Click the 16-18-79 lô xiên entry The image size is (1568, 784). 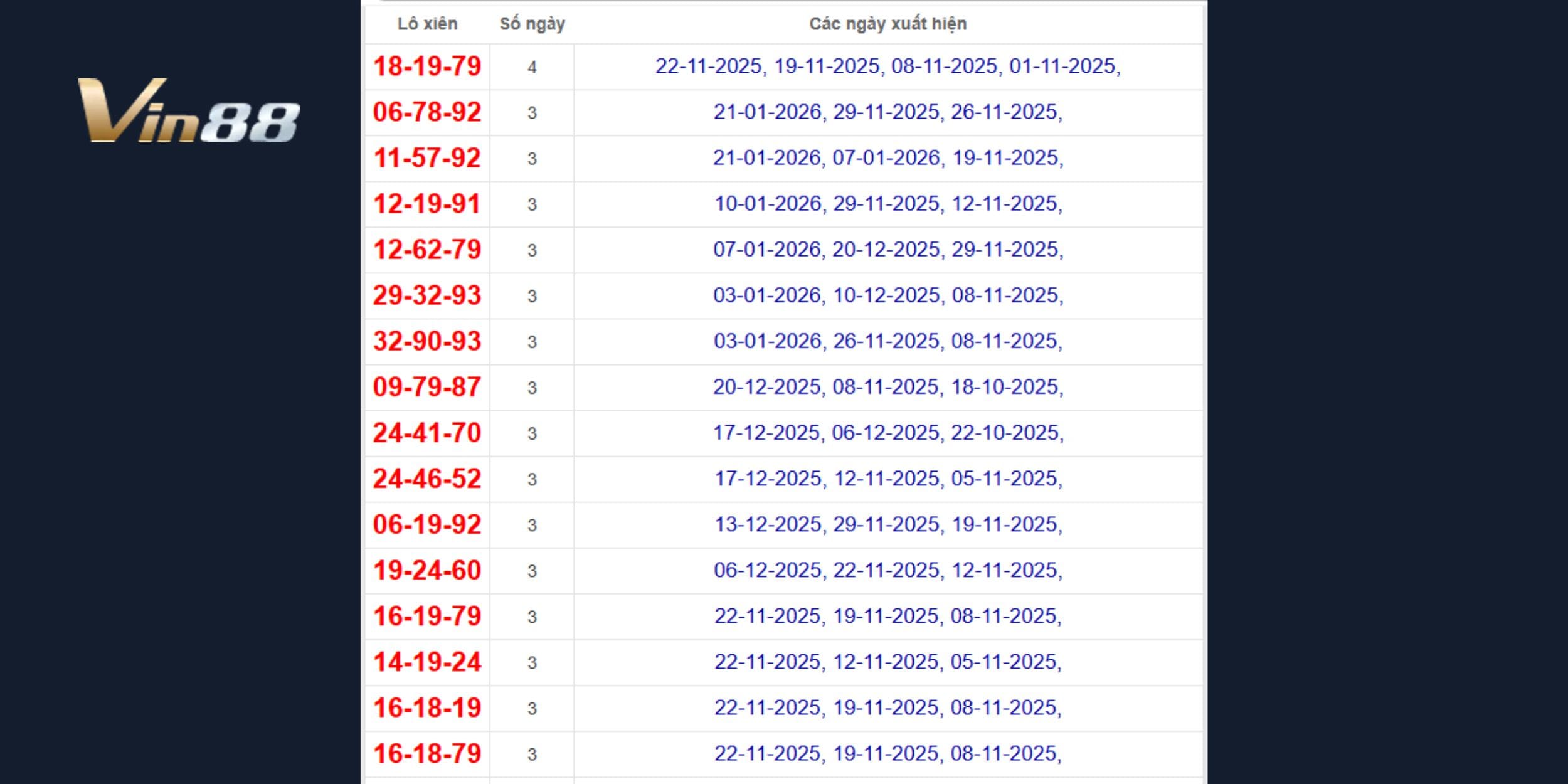(427, 753)
